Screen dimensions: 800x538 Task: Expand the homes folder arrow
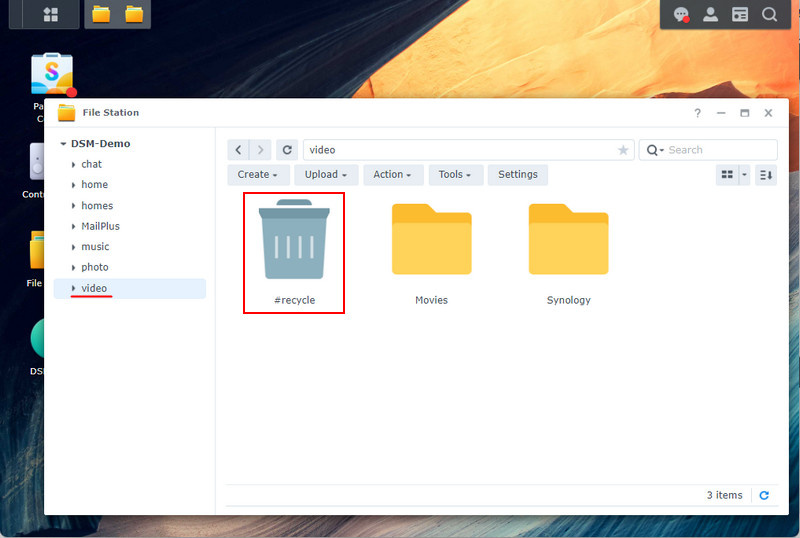coord(73,206)
